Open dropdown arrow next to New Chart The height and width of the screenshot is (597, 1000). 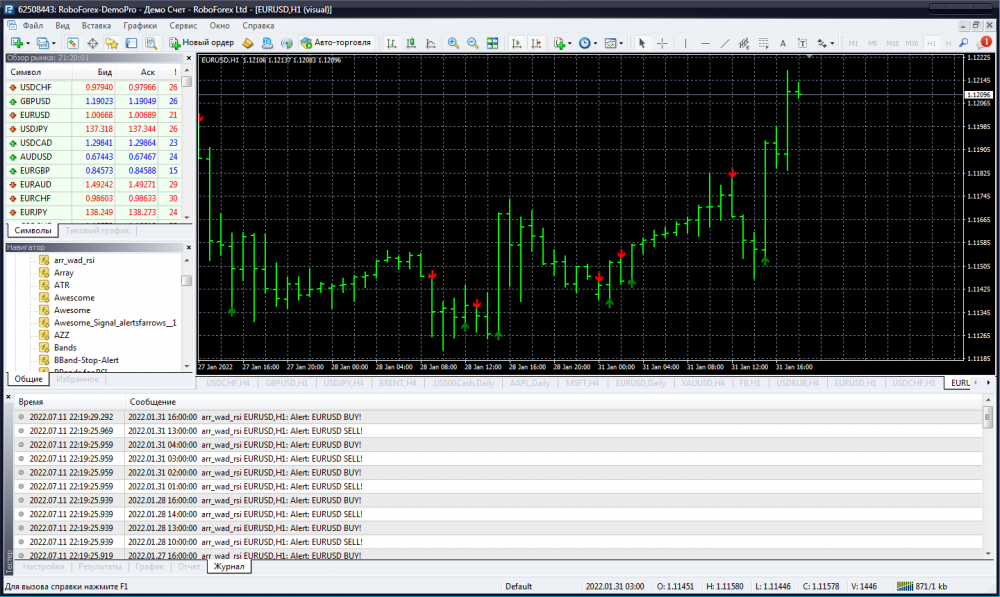(x=27, y=43)
